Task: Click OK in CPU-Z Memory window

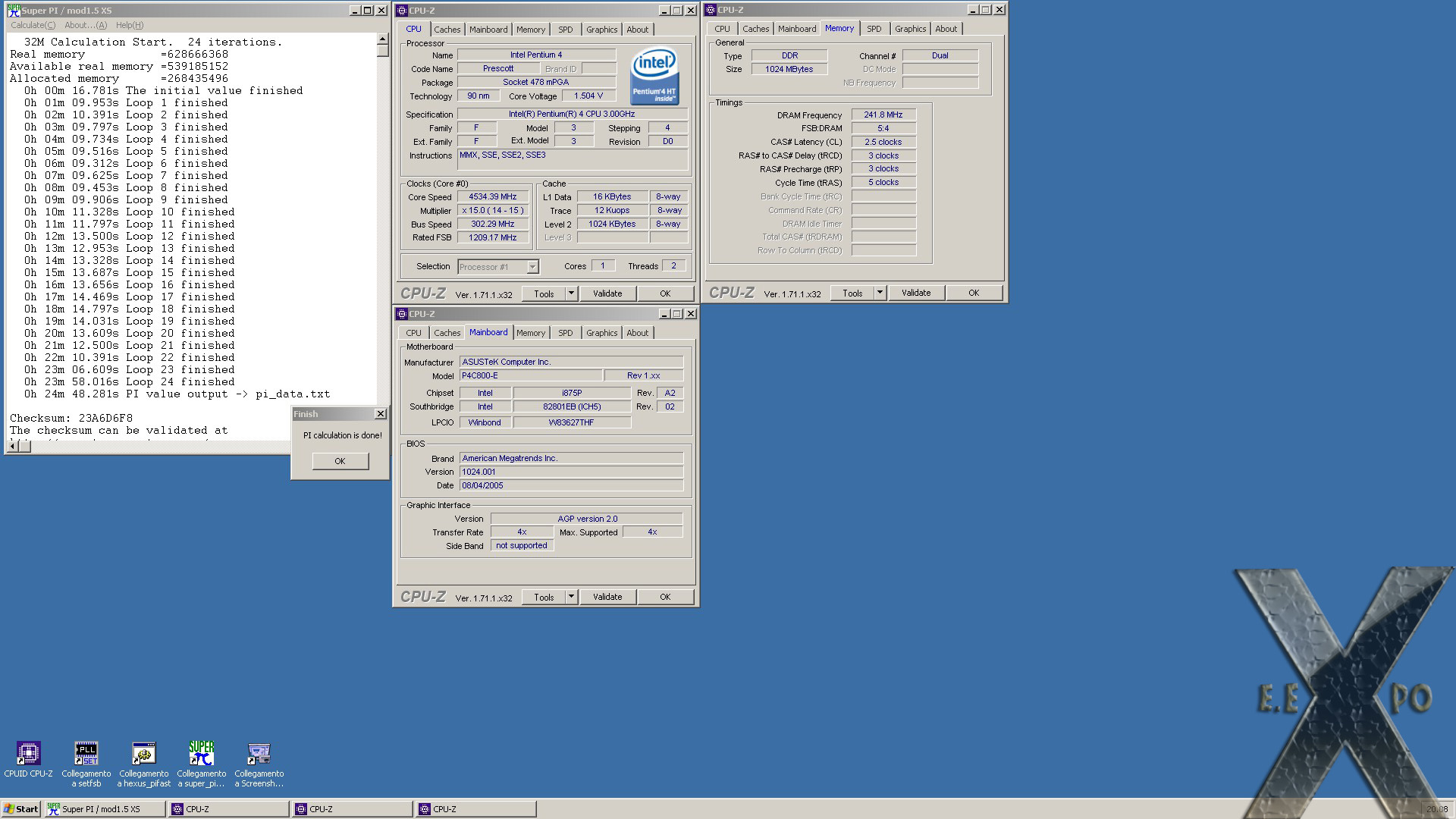Action: coord(974,293)
